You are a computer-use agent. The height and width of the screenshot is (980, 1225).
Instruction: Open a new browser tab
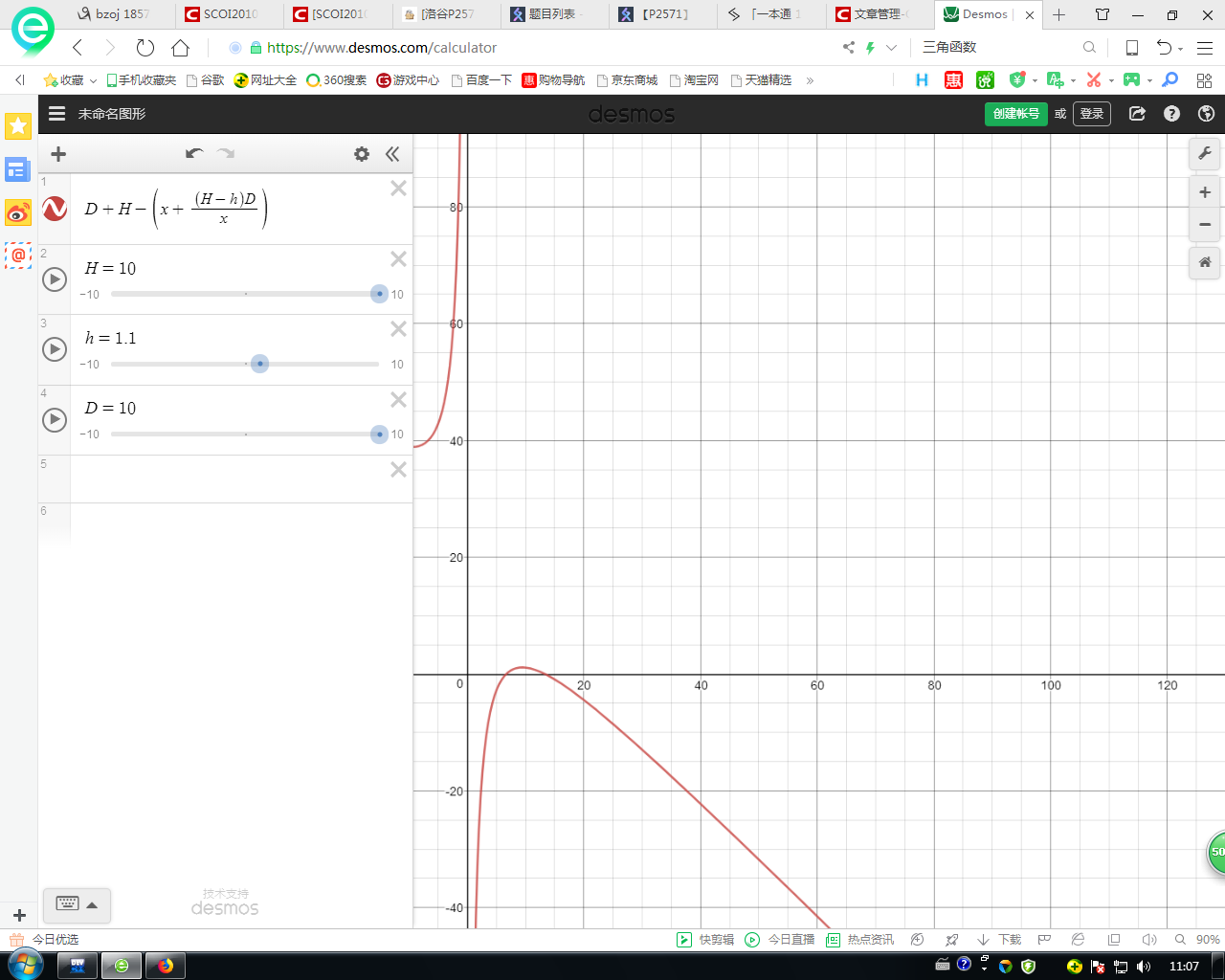[1058, 14]
